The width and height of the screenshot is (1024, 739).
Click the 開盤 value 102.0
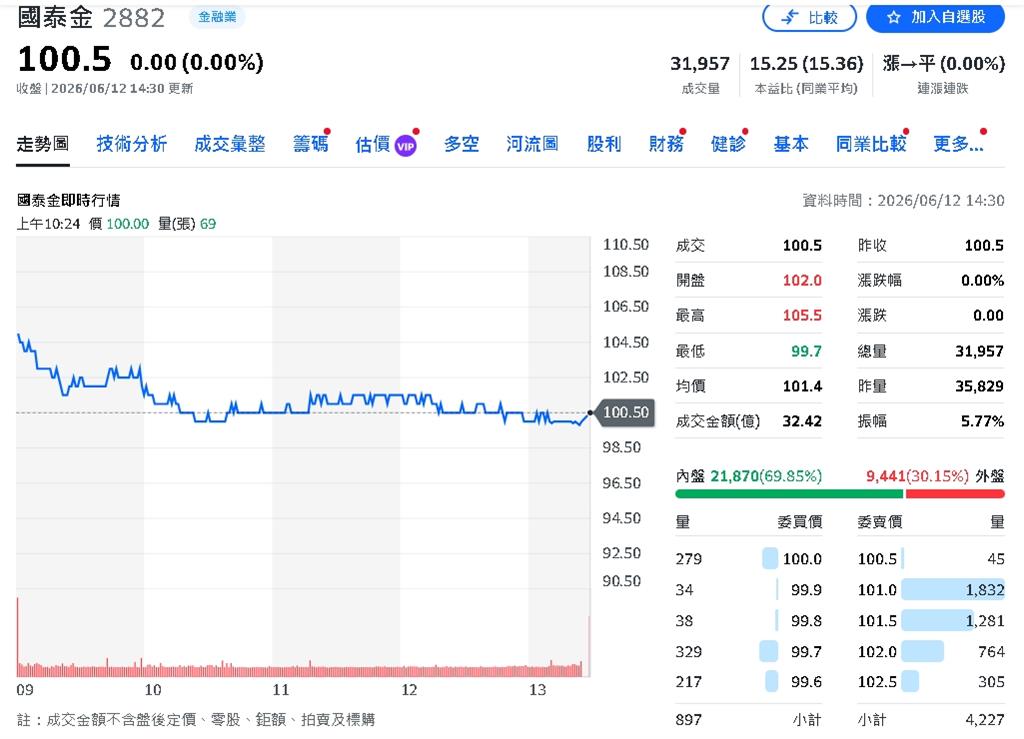[802, 281]
